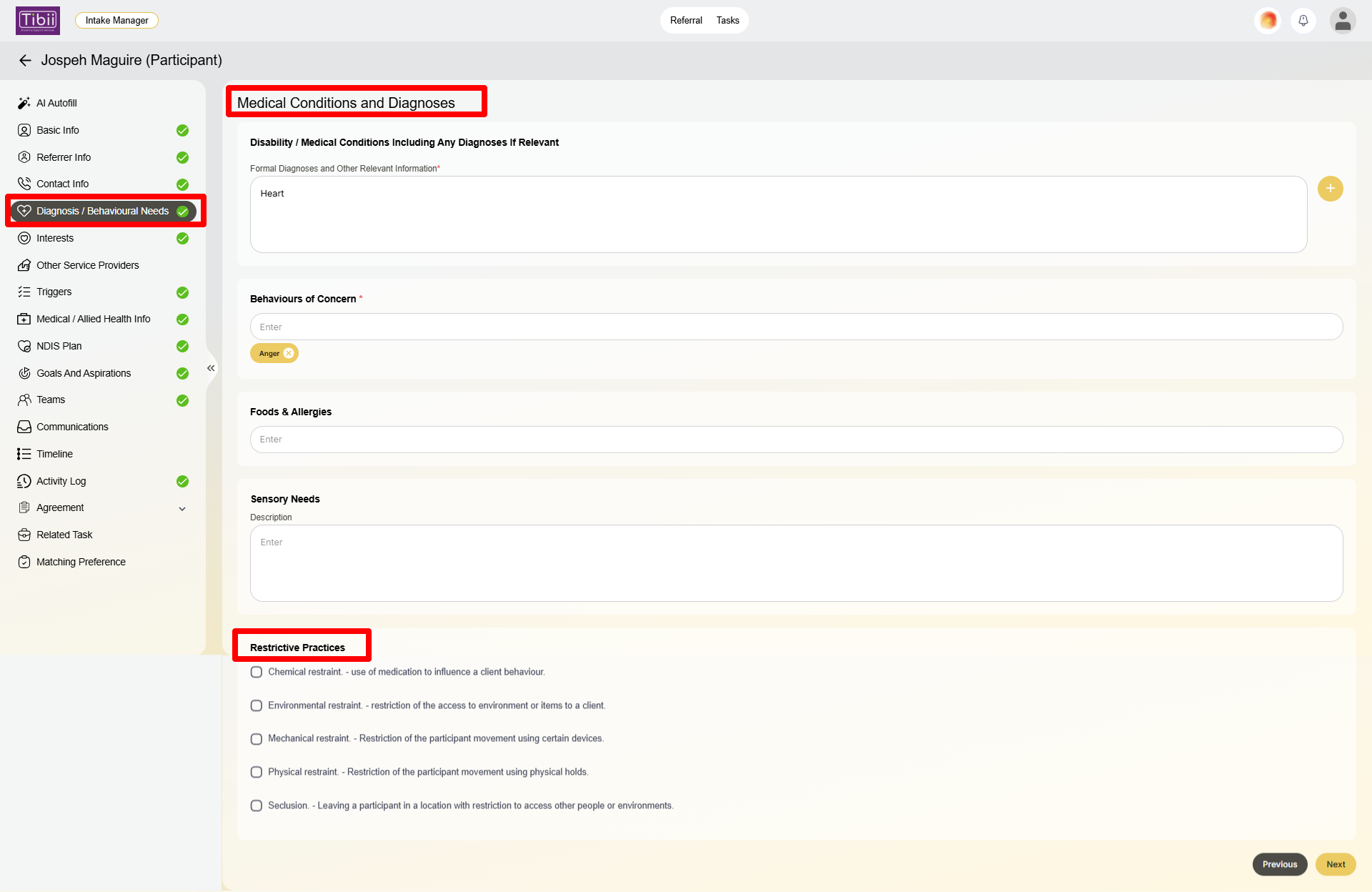Click the Previous button

pyautogui.click(x=1279, y=864)
